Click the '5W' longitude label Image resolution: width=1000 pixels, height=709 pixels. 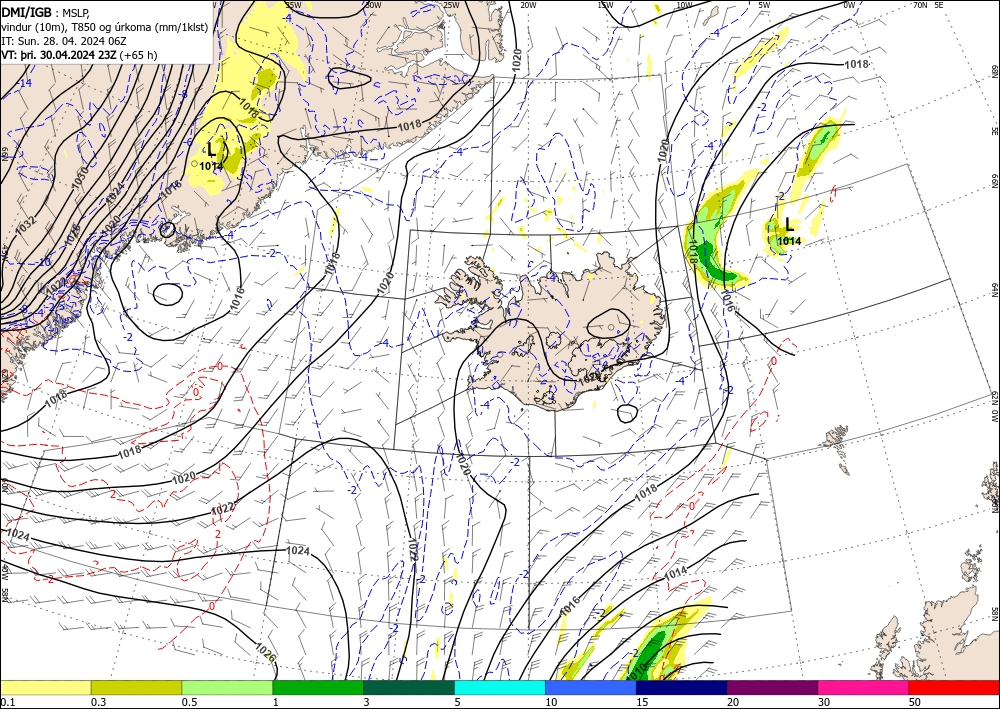[765, 5]
